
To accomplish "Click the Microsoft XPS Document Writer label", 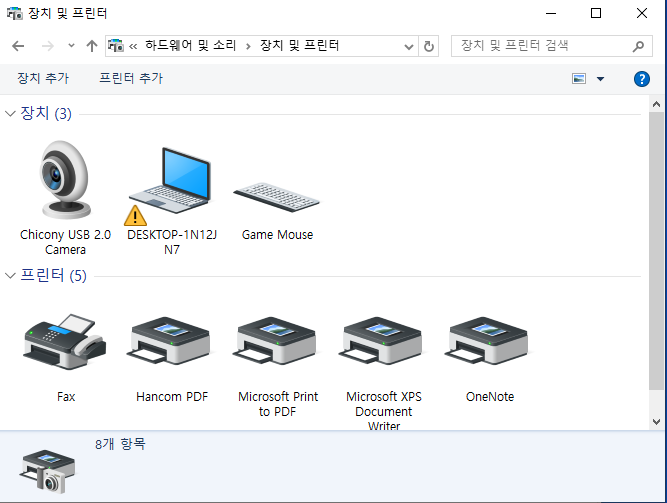I will click(384, 411).
